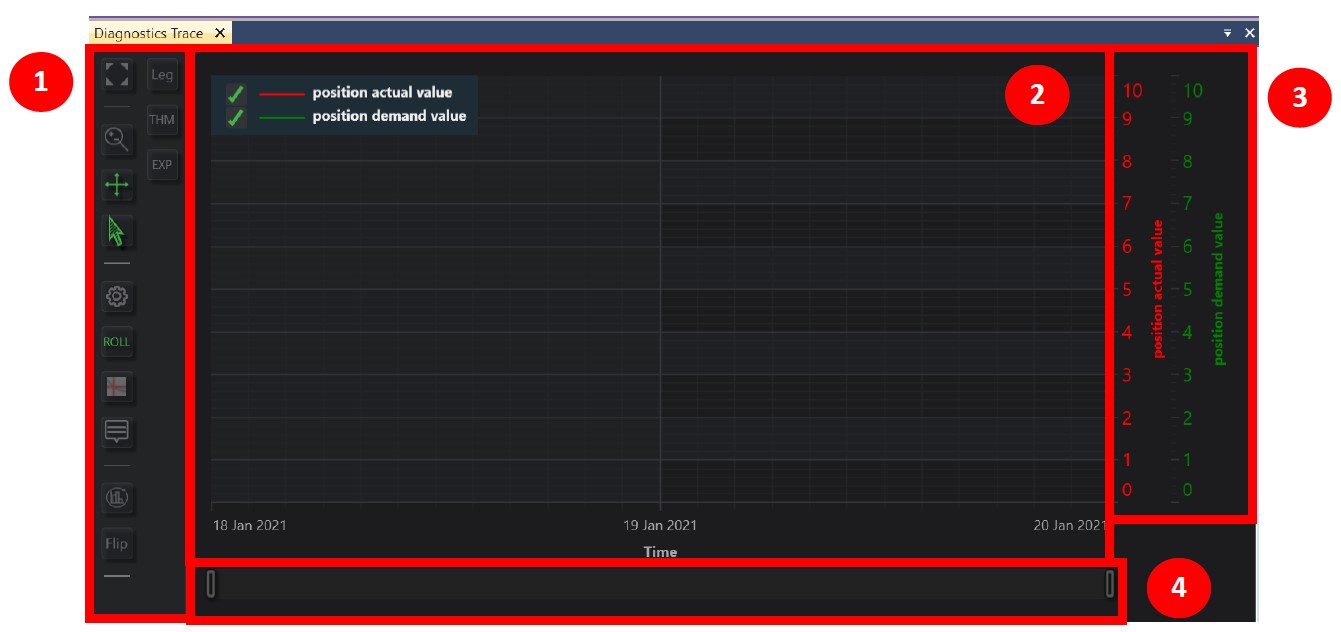Viewport: 1341px width, 632px height.
Task: Open the gear settings icon
Action: pos(117,297)
